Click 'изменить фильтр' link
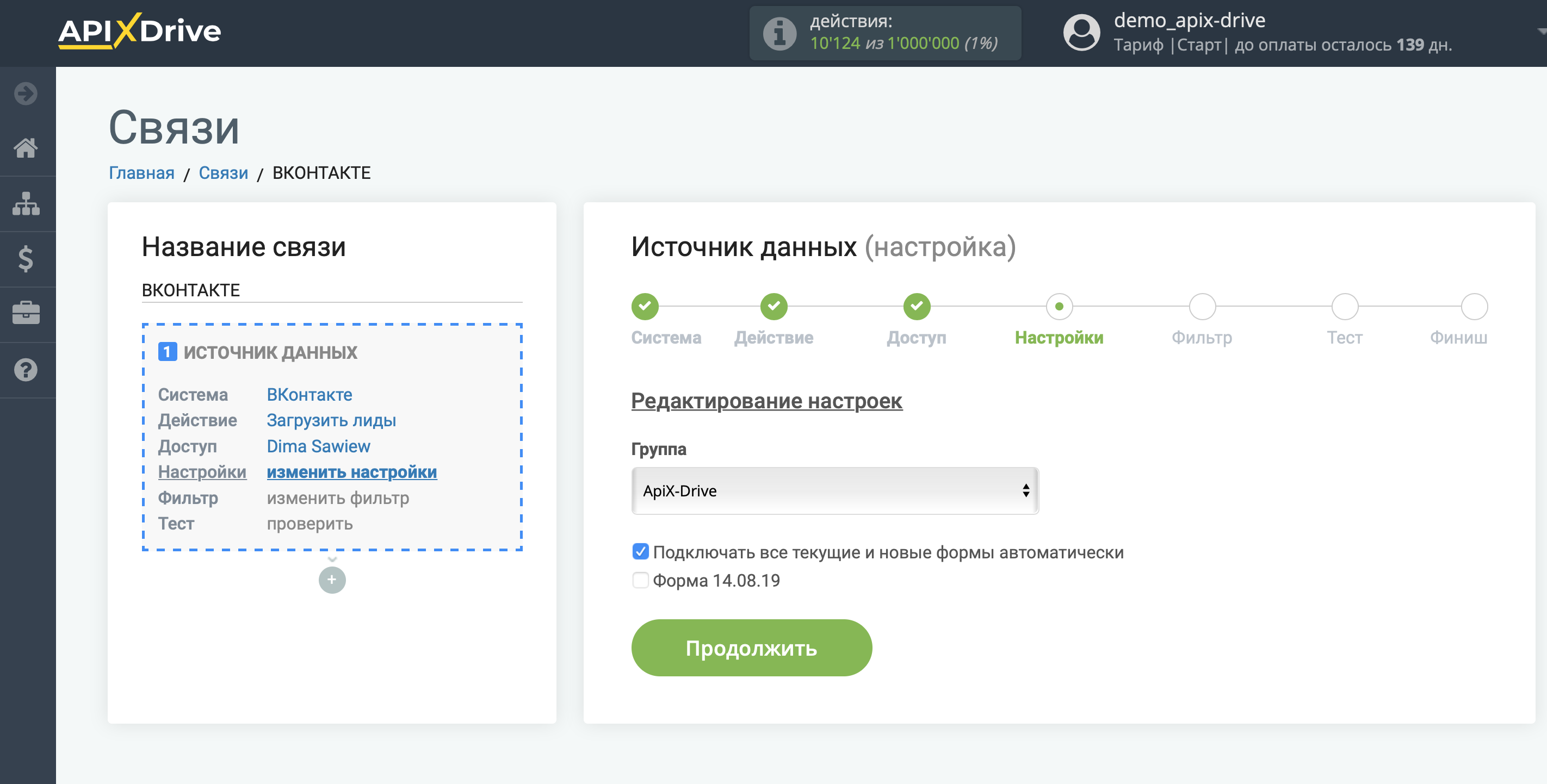1547x784 pixels. pyautogui.click(x=338, y=497)
